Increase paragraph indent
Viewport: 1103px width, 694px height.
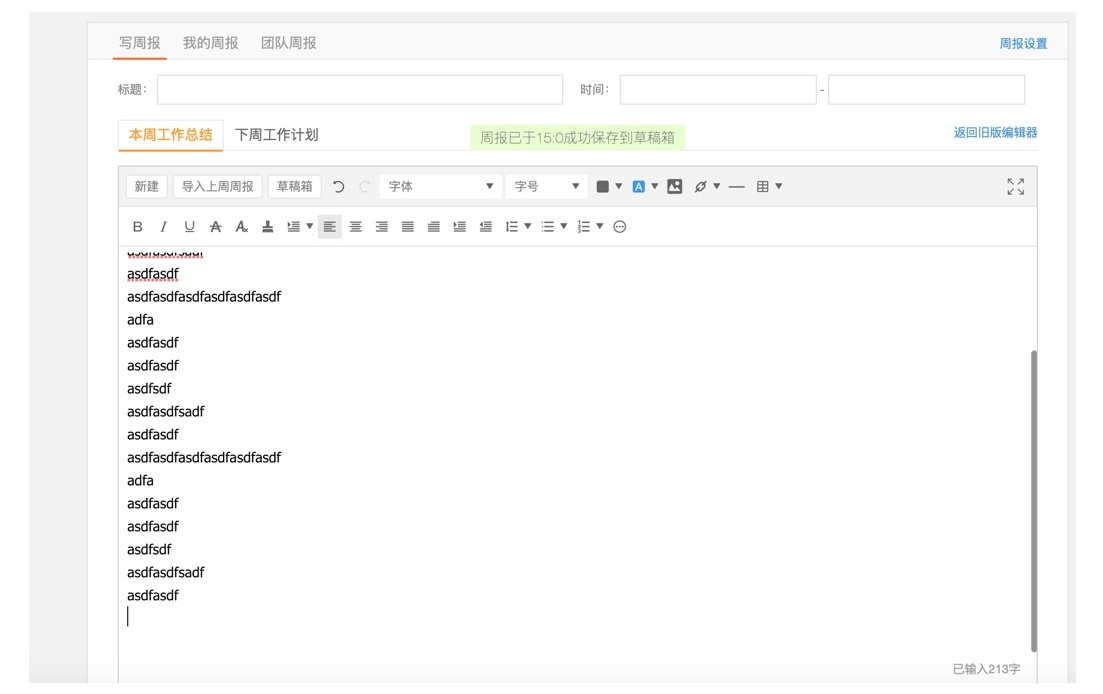coord(459,226)
